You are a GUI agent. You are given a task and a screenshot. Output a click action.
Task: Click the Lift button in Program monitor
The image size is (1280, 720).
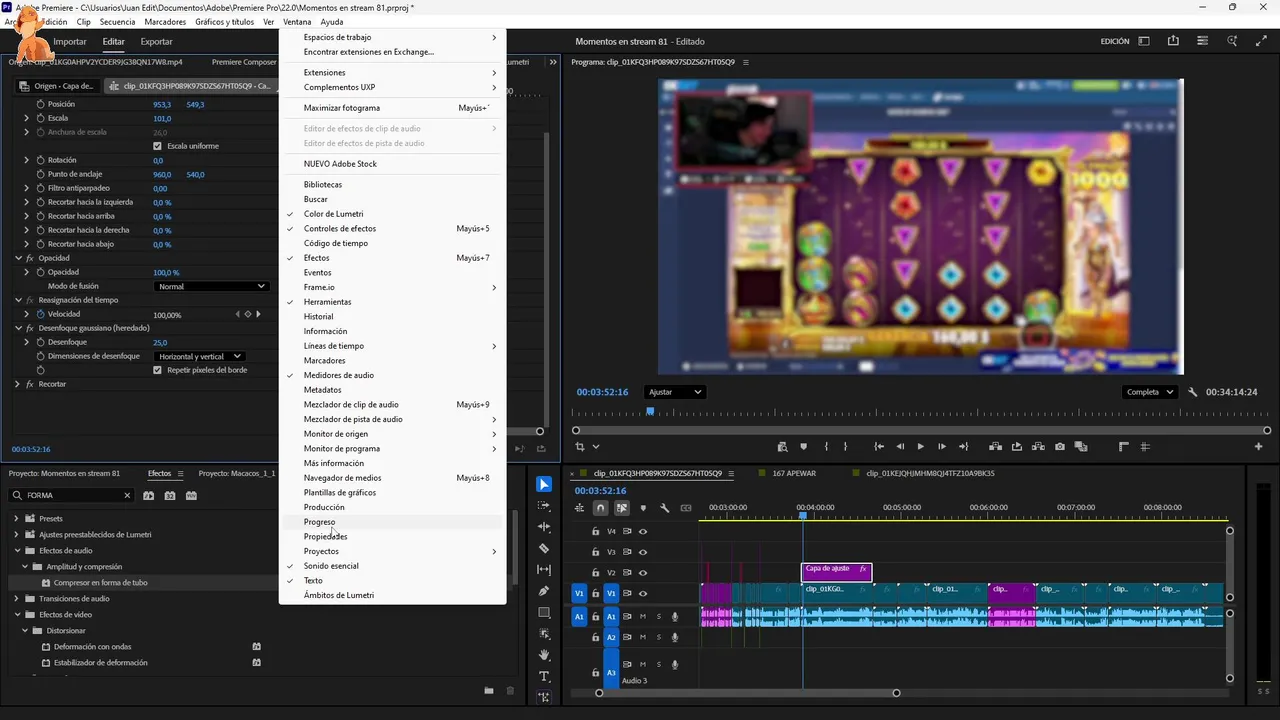(995, 447)
